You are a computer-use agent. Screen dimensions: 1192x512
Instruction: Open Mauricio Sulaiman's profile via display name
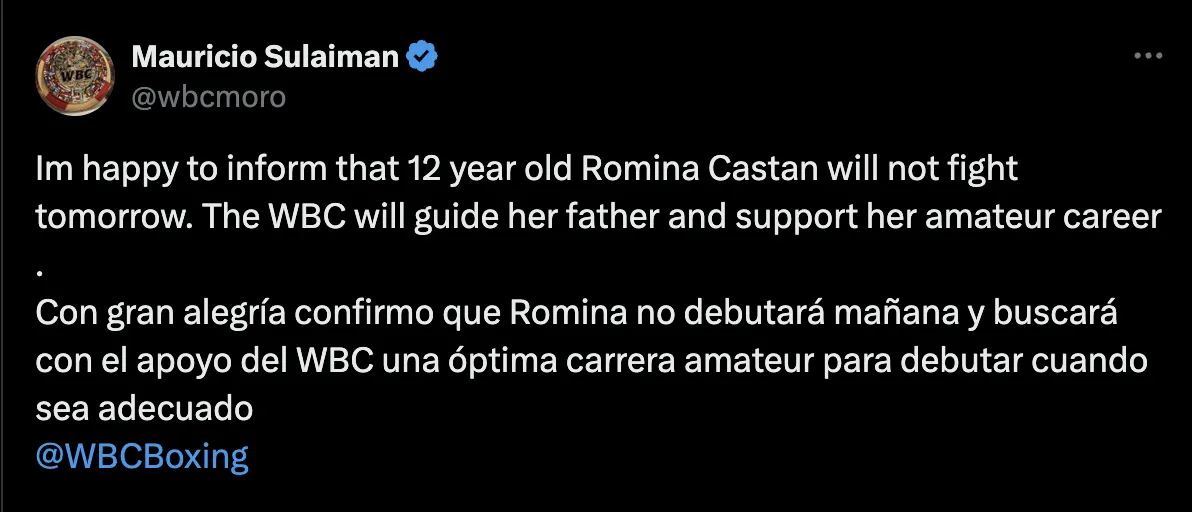[x=264, y=57]
